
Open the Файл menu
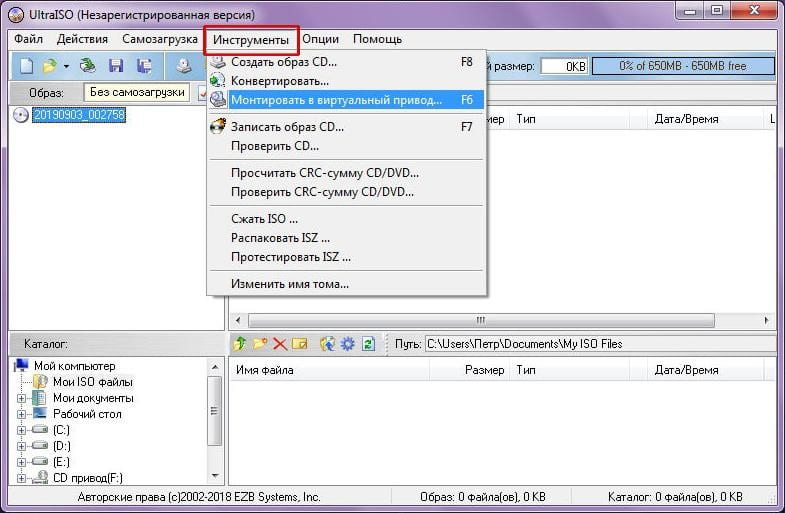pyautogui.click(x=28, y=39)
